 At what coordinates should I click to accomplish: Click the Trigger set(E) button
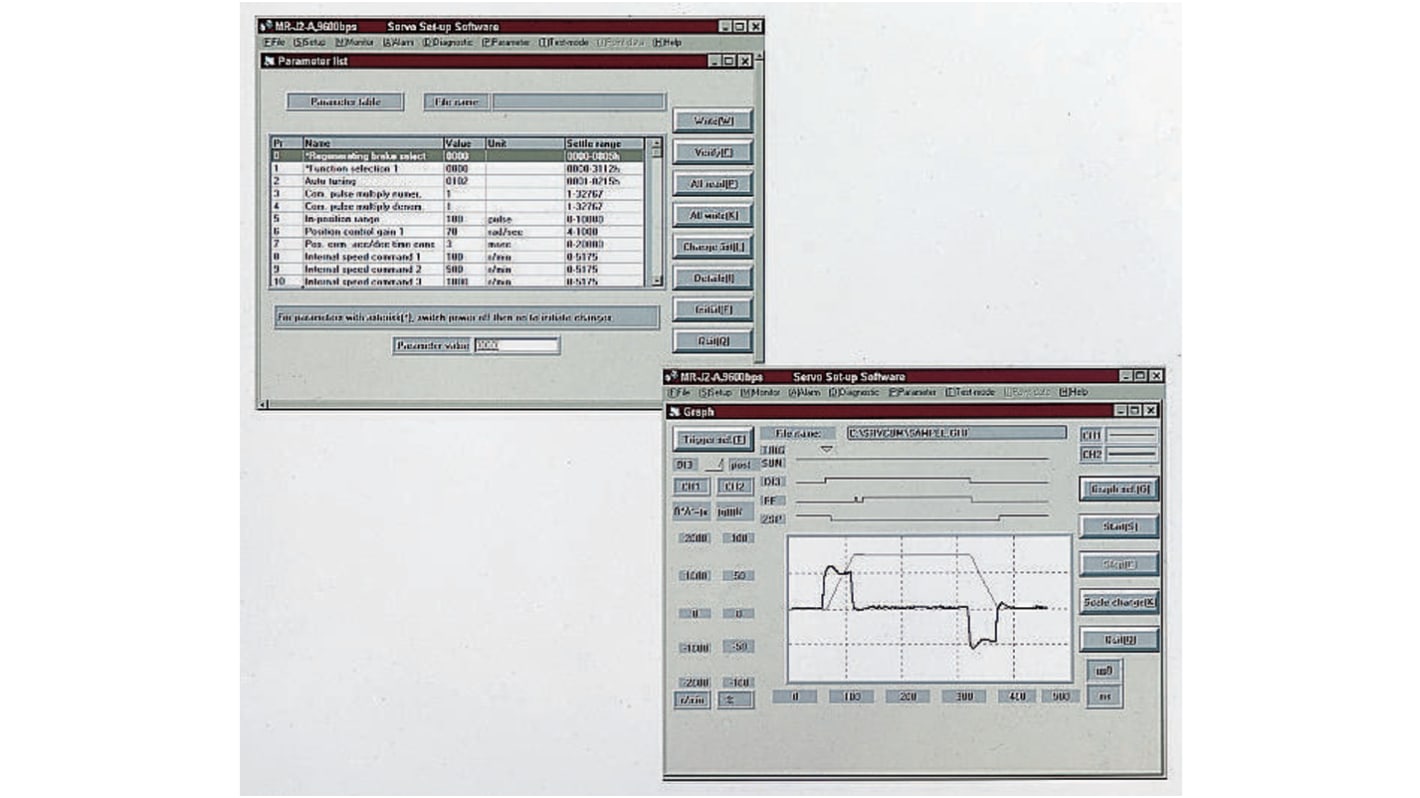pos(711,439)
